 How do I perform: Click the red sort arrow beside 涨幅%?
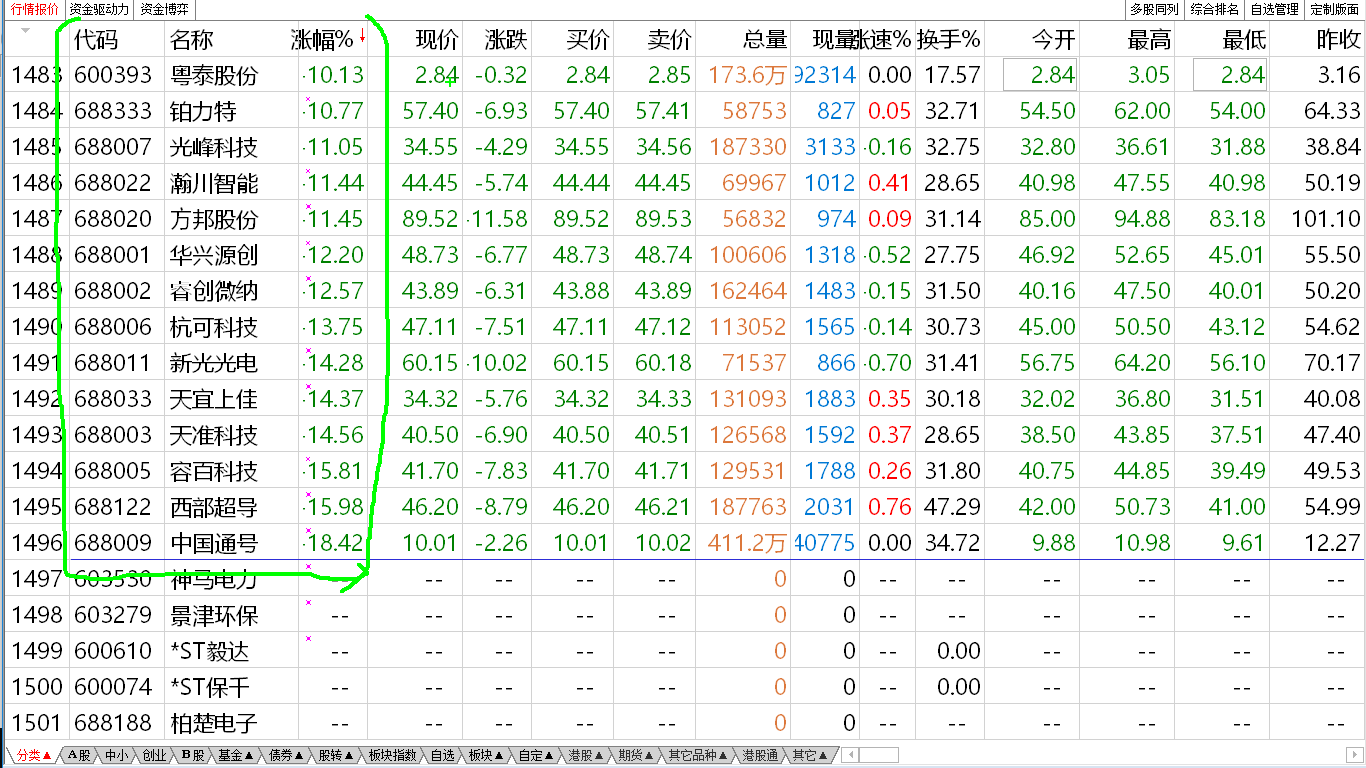(362, 36)
